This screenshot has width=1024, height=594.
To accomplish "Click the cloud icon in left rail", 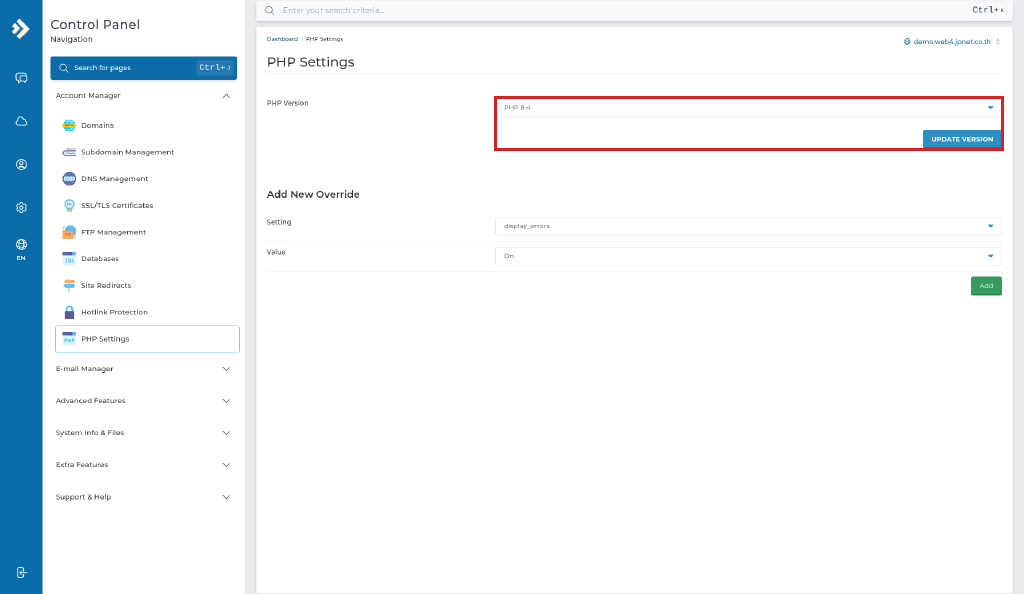I will coord(21,121).
